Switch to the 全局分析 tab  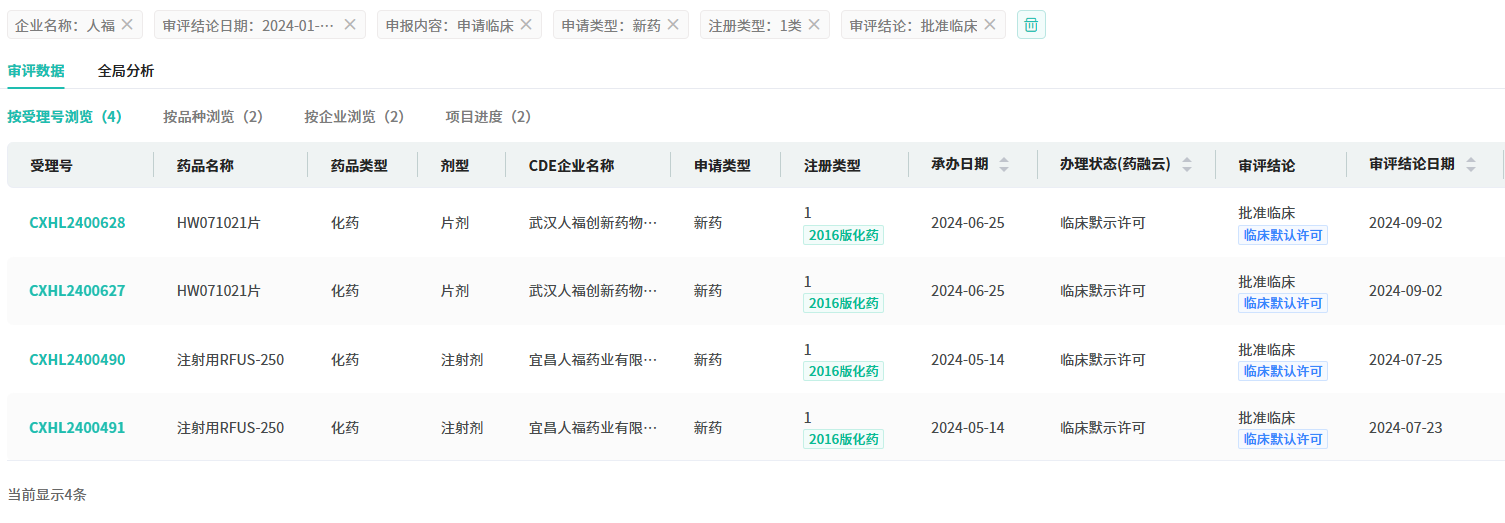pyautogui.click(x=126, y=71)
